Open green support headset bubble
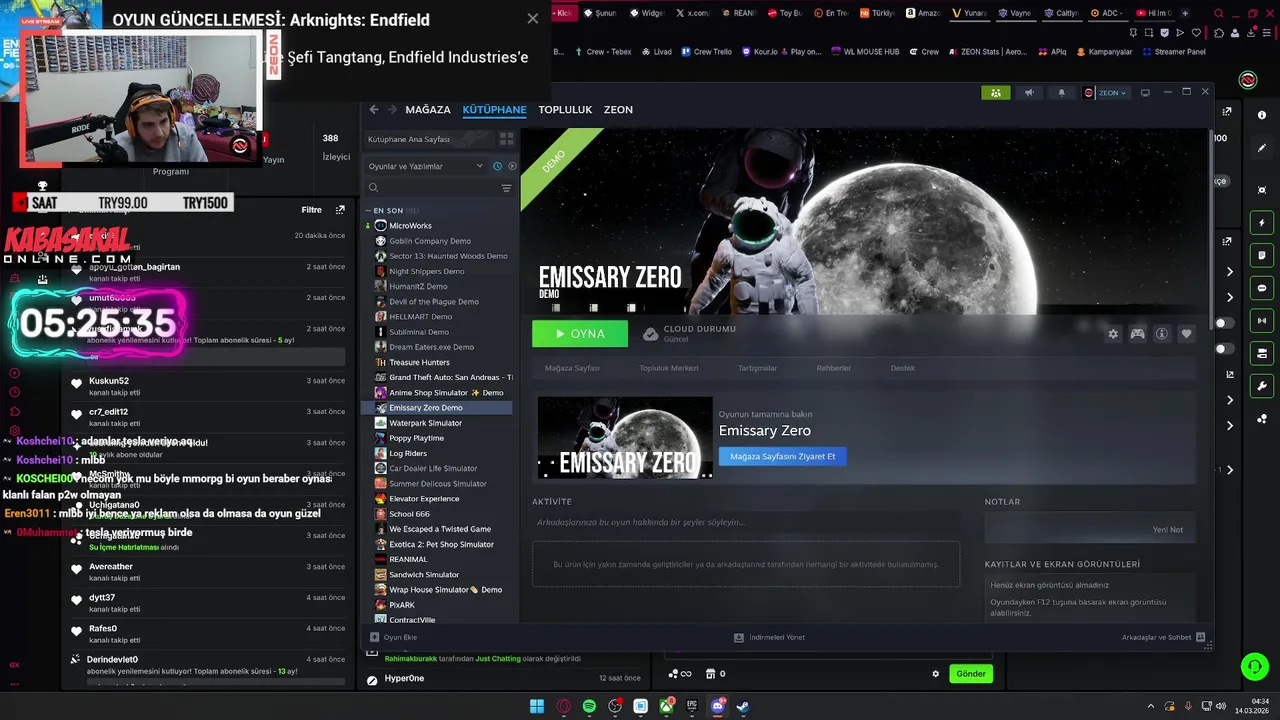Image resolution: width=1280 pixels, height=720 pixels. pyautogui.click(x=1254, y=666)
